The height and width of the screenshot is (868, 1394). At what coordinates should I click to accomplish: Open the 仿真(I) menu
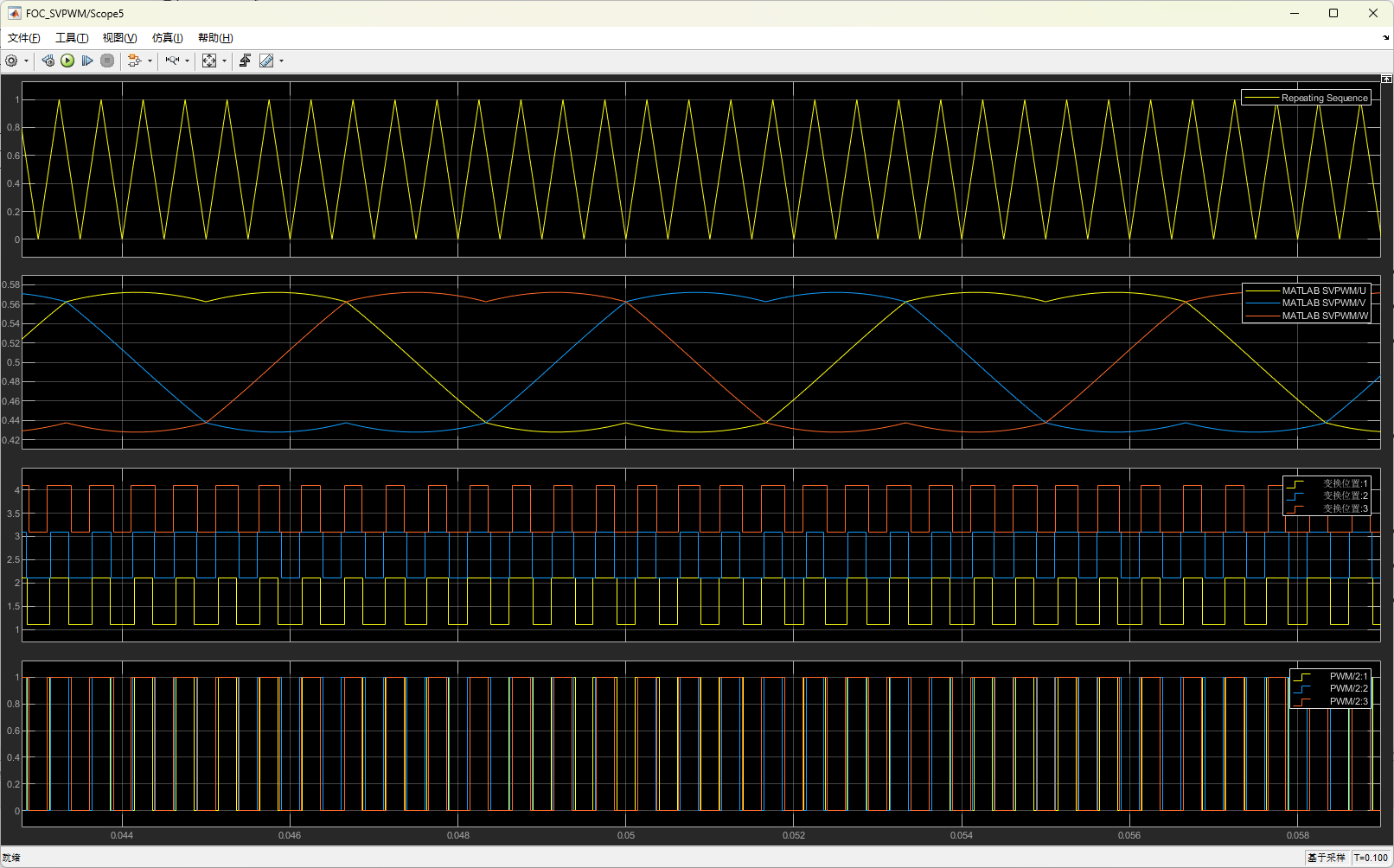click(x=168, y=38)
